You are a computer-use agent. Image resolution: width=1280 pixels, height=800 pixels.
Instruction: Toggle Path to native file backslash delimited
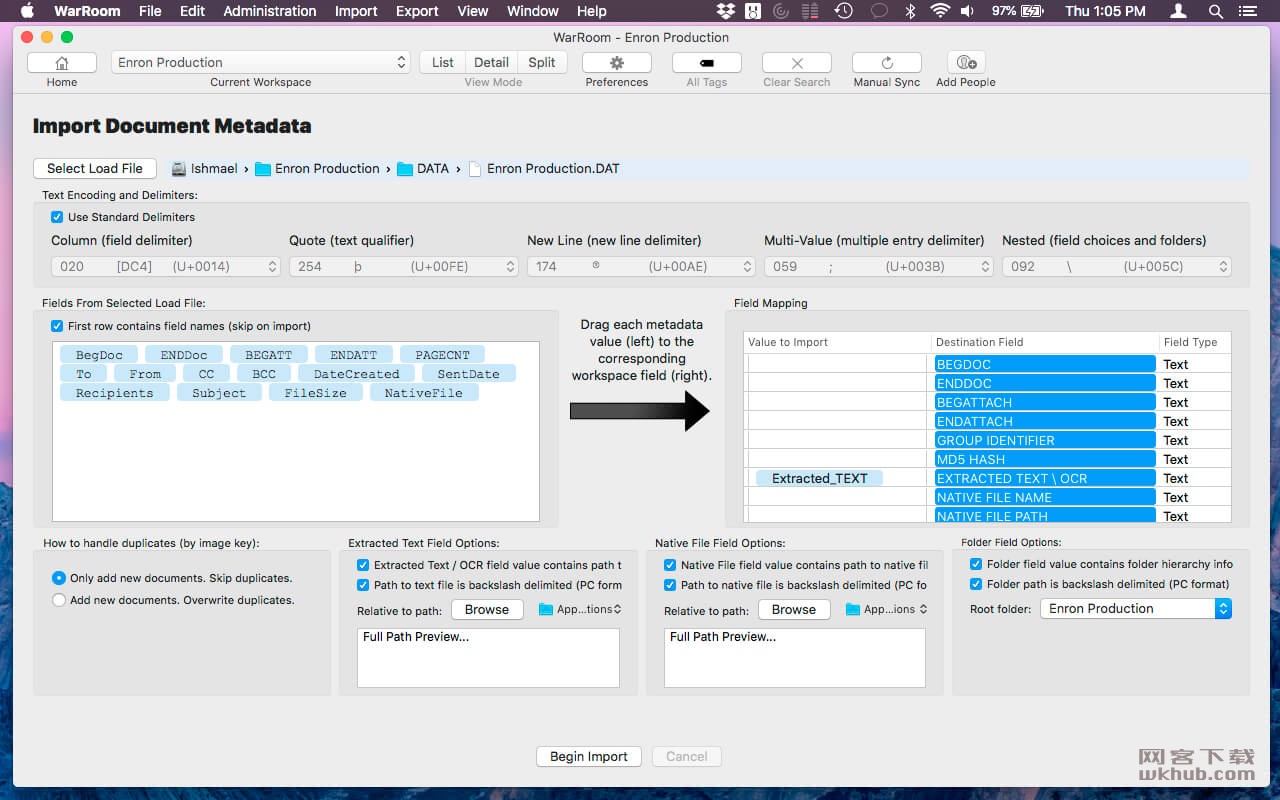pos(670,585)
